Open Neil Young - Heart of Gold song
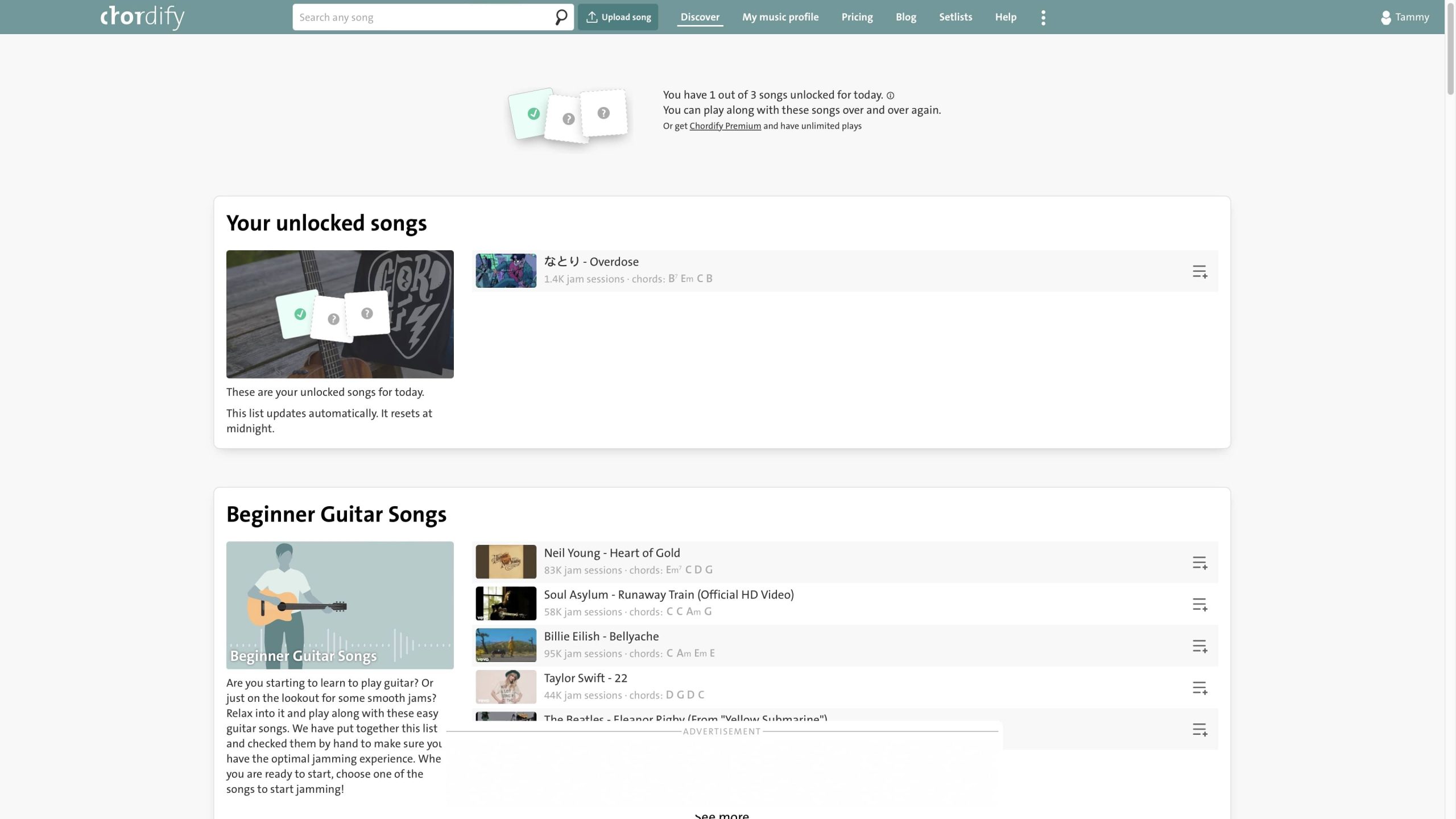The width and height of the screenshot is (1456, 819). pyautogui.click(x=611, y=553)
